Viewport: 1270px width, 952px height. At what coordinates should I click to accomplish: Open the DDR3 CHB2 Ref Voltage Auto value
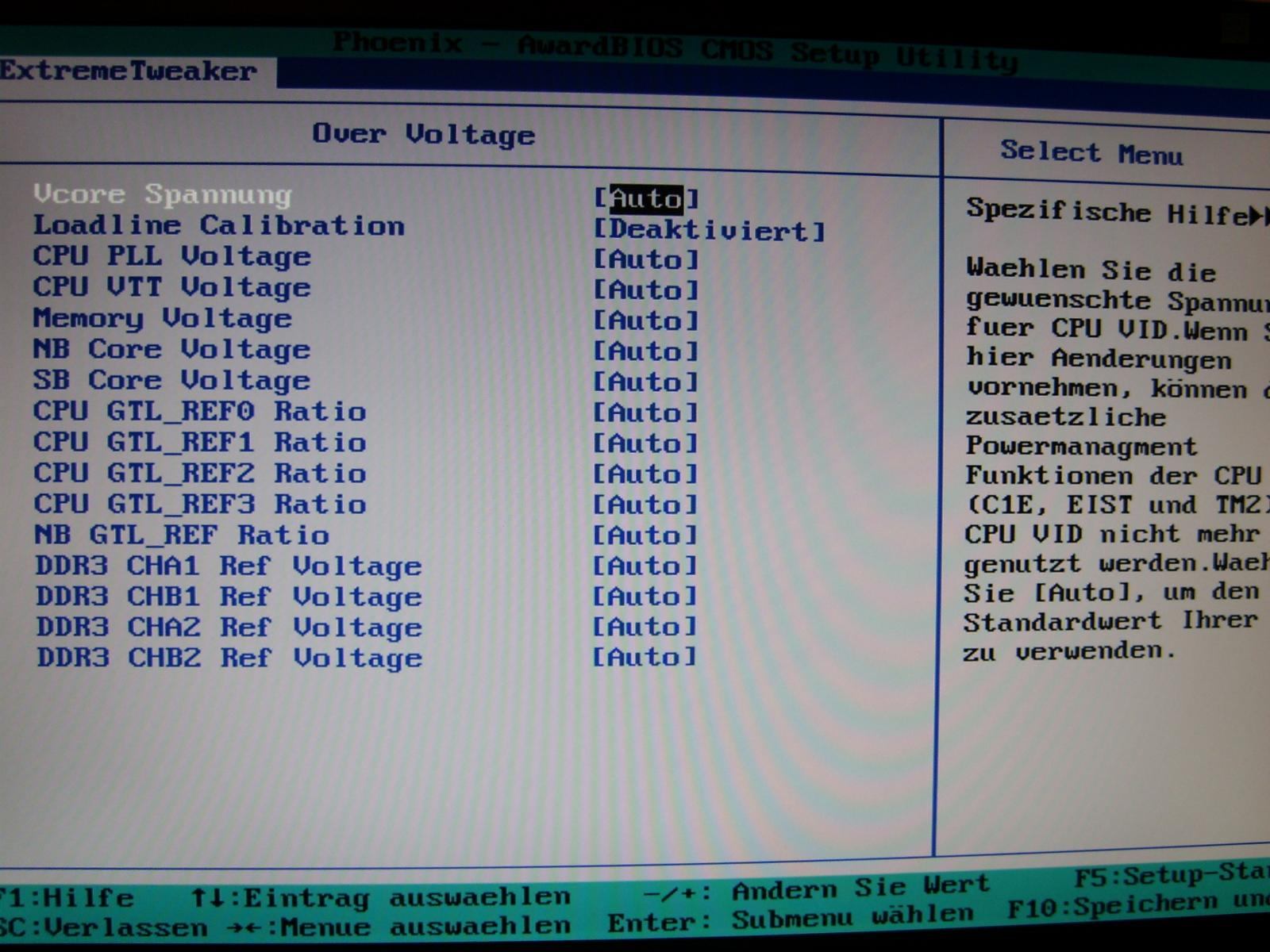(x=646, y=657)
